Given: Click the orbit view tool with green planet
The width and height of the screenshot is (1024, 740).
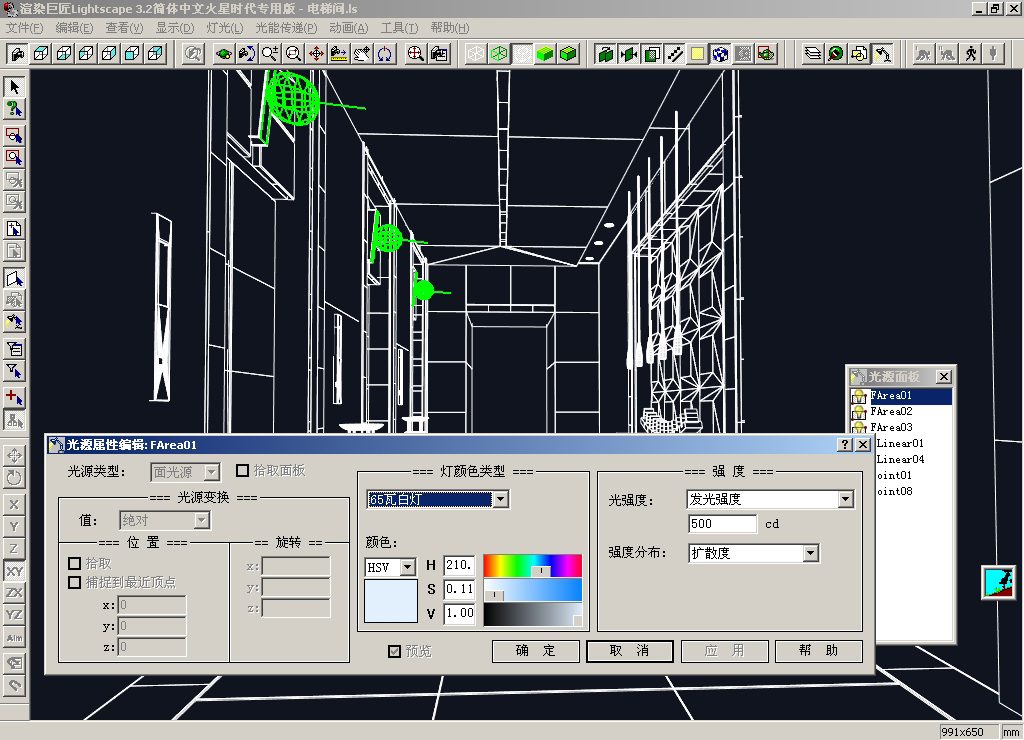Looking at the screenshot, I should click(223, 54).
